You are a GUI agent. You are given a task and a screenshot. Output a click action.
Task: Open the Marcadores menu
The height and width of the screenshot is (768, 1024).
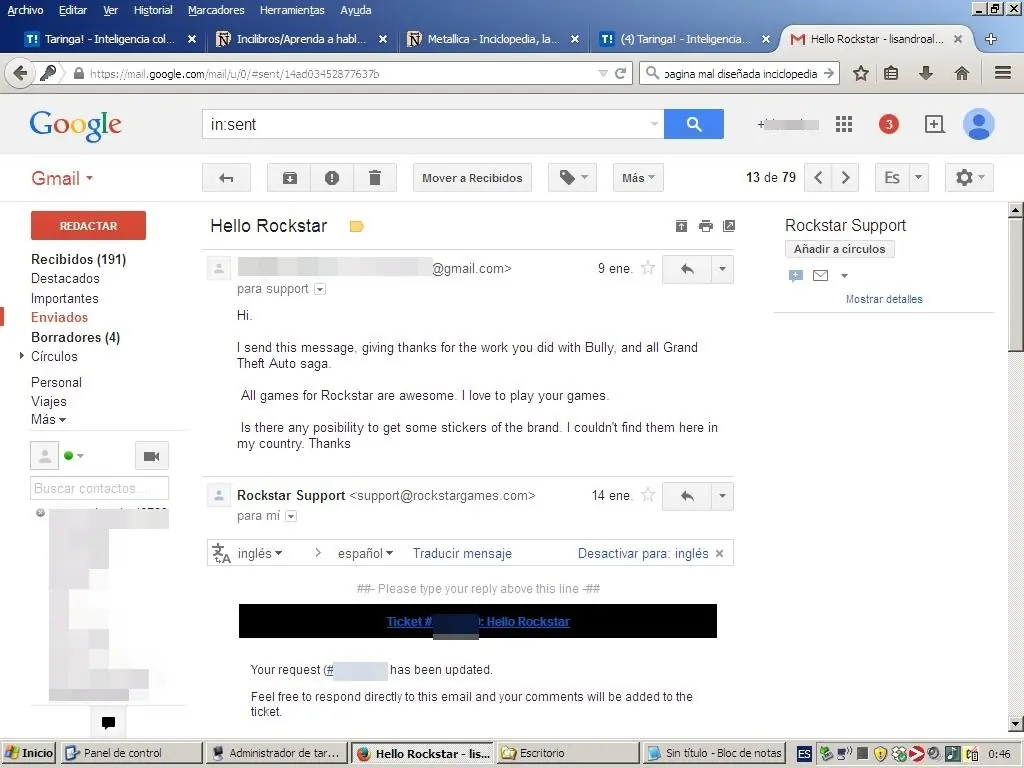point(216,10)
